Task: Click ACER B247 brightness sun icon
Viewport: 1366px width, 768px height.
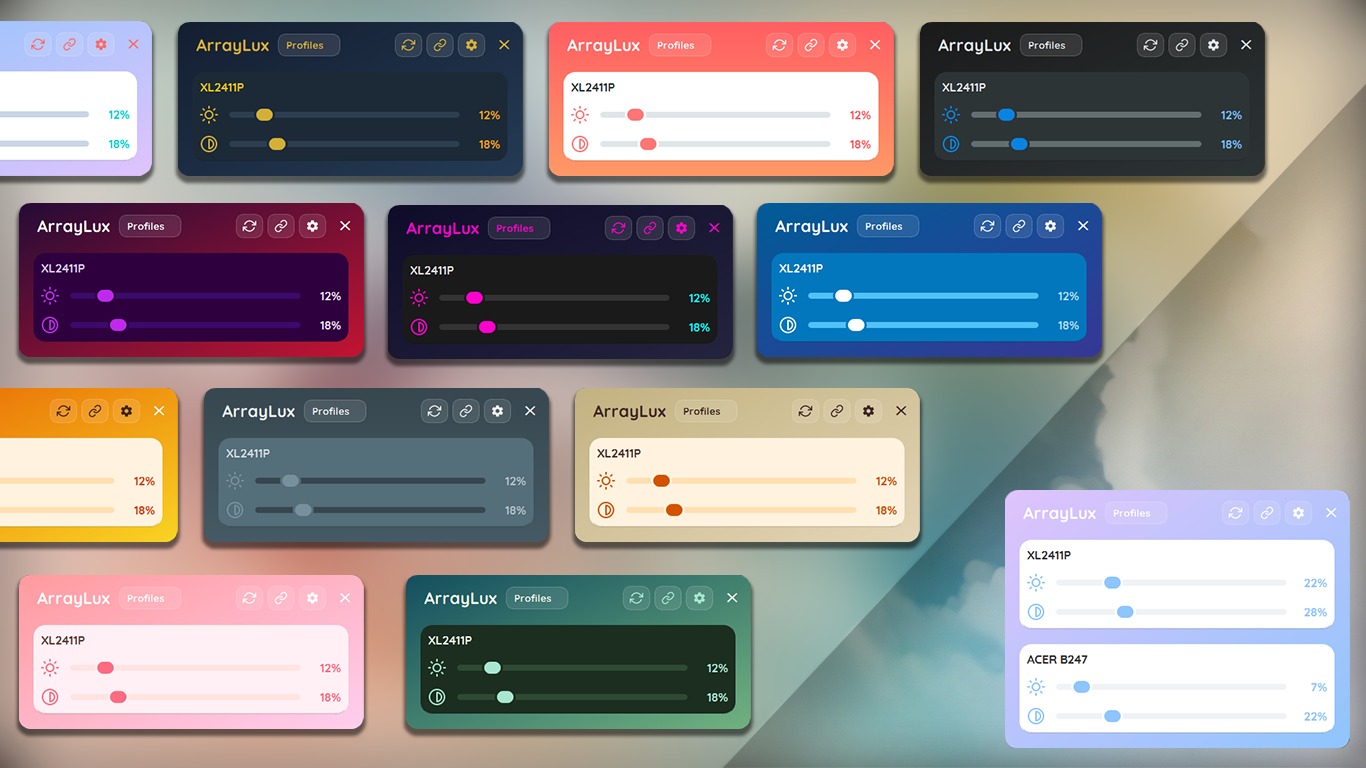Action: click(x=1036, y=687)
